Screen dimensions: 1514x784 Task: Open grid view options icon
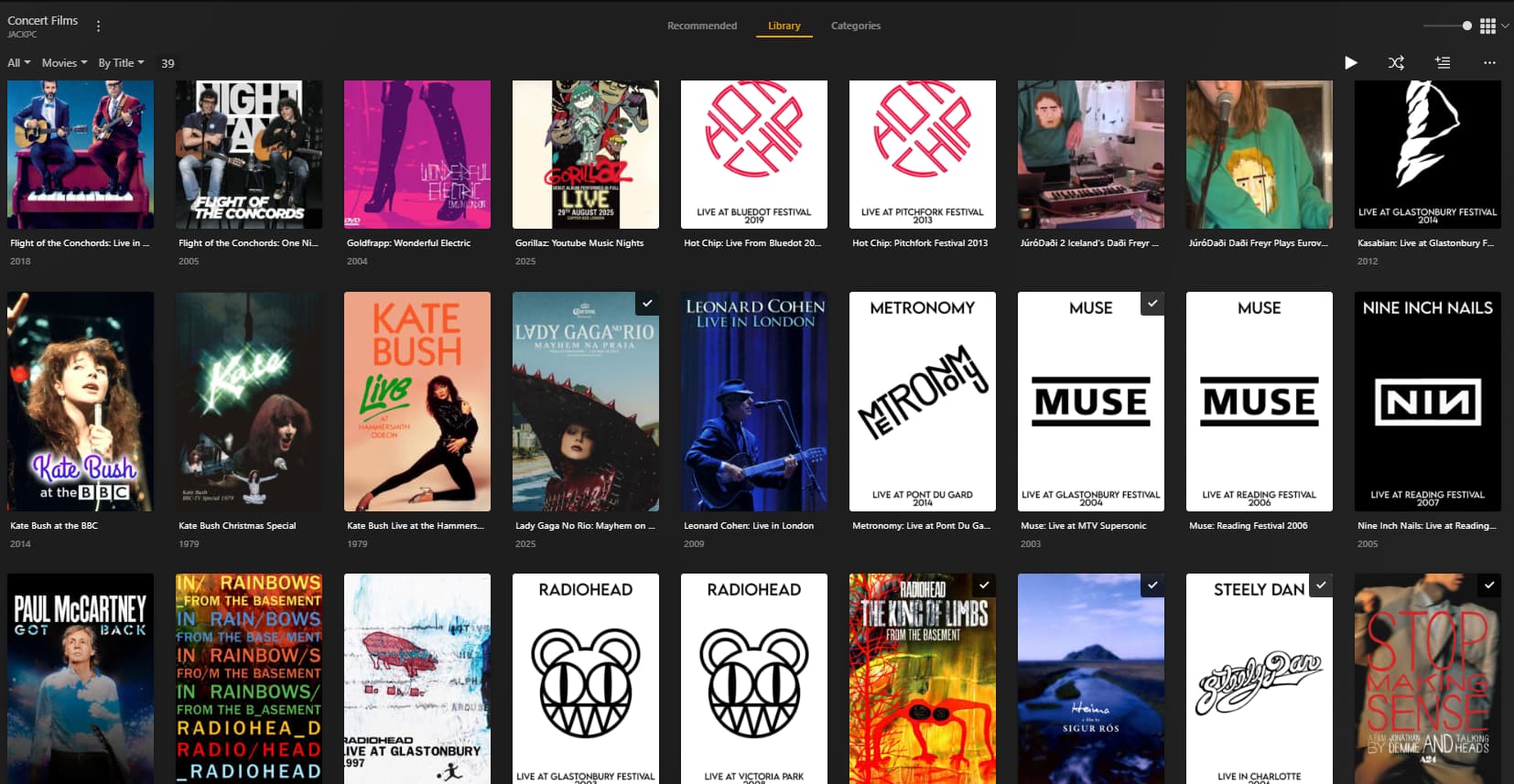point(1488,27)
